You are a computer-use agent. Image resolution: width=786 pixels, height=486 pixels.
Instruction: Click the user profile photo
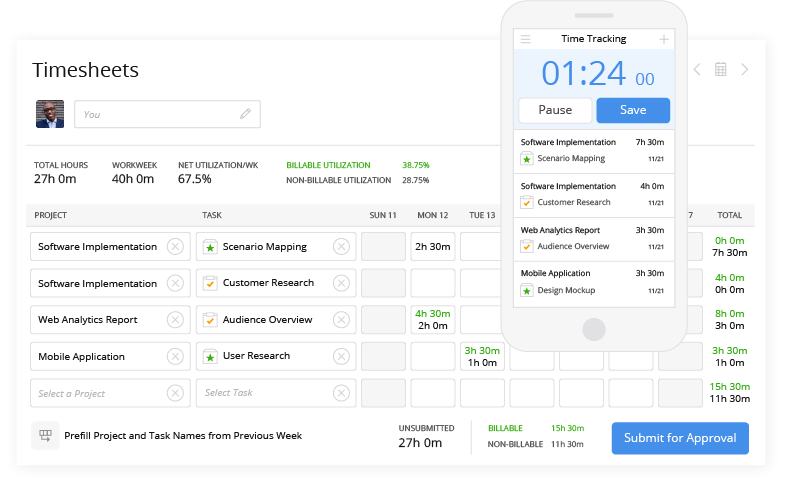tap(50, 114)
